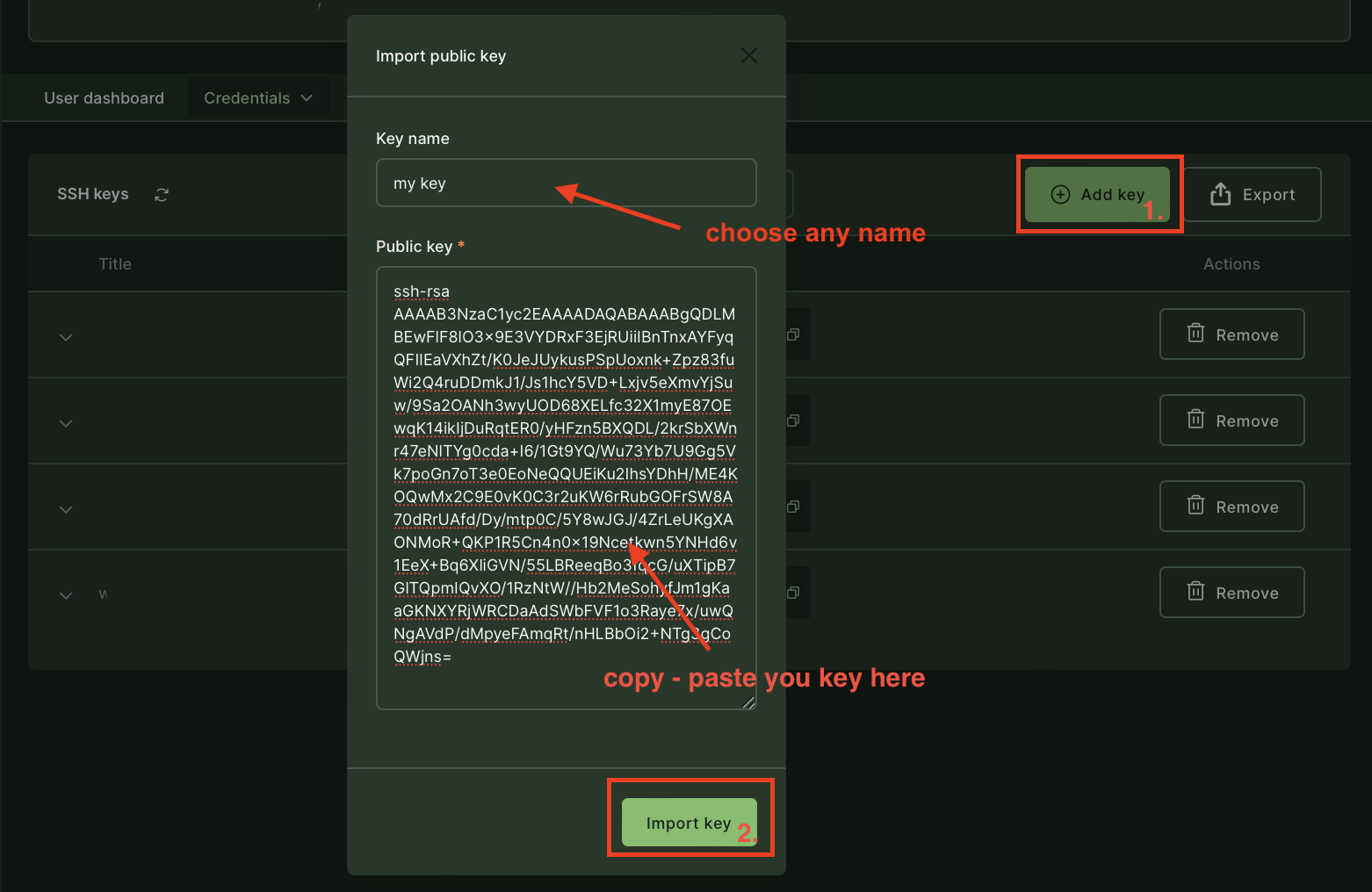The height and width of the screenshot is (892, 1372).
Task: Click the SSH keys section heading
Action: tap(93, 194)
